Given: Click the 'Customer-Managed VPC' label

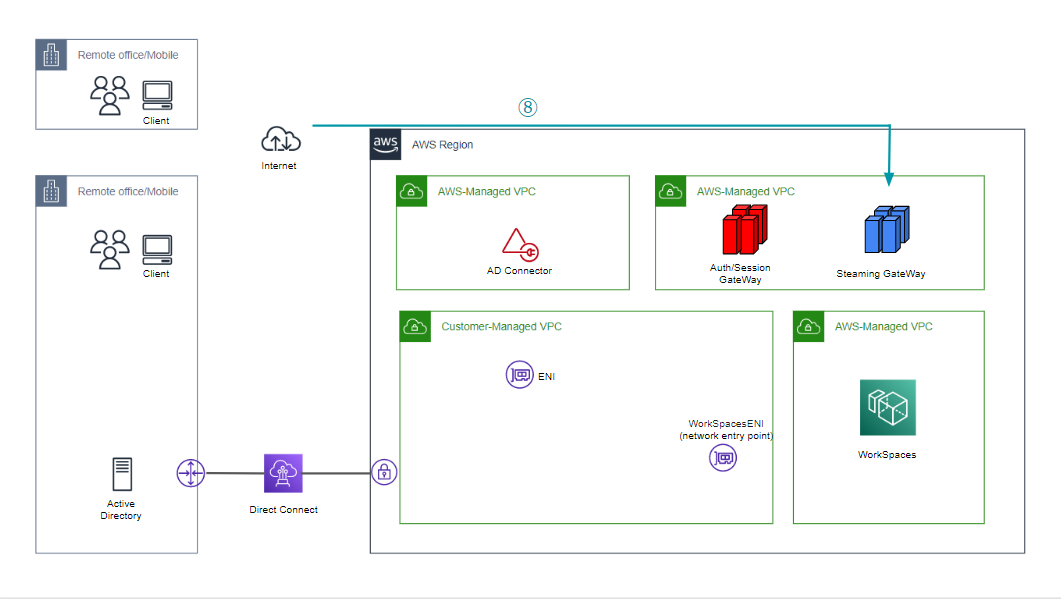Looking at the screenshot, I should pyautogui.click(x=501, y=326).
